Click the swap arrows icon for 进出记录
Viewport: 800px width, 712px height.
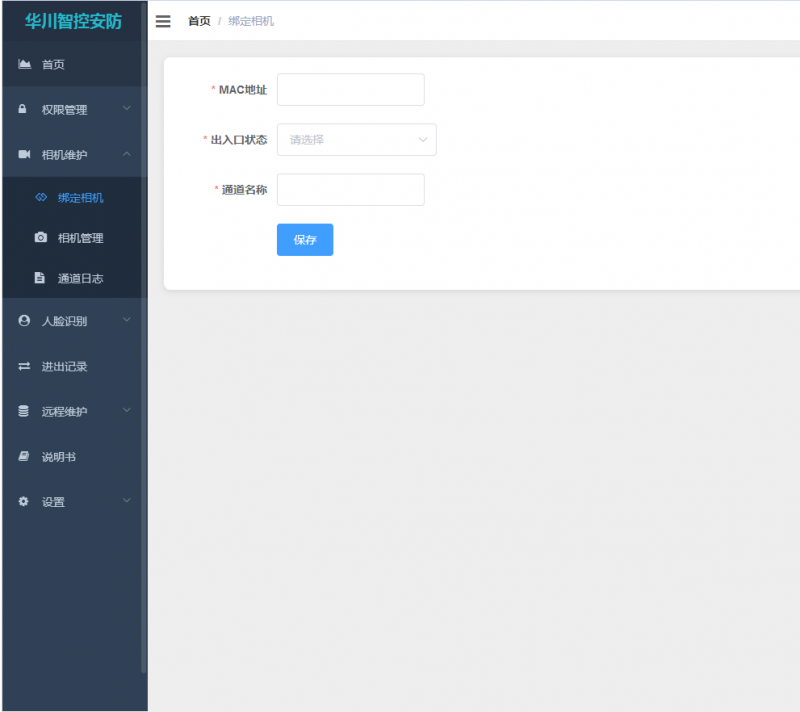(x=24, y=366)
